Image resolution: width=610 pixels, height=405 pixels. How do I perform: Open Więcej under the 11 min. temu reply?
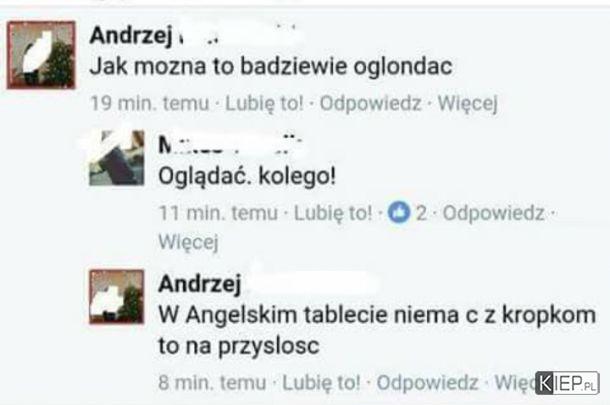[x=188, y=242]
